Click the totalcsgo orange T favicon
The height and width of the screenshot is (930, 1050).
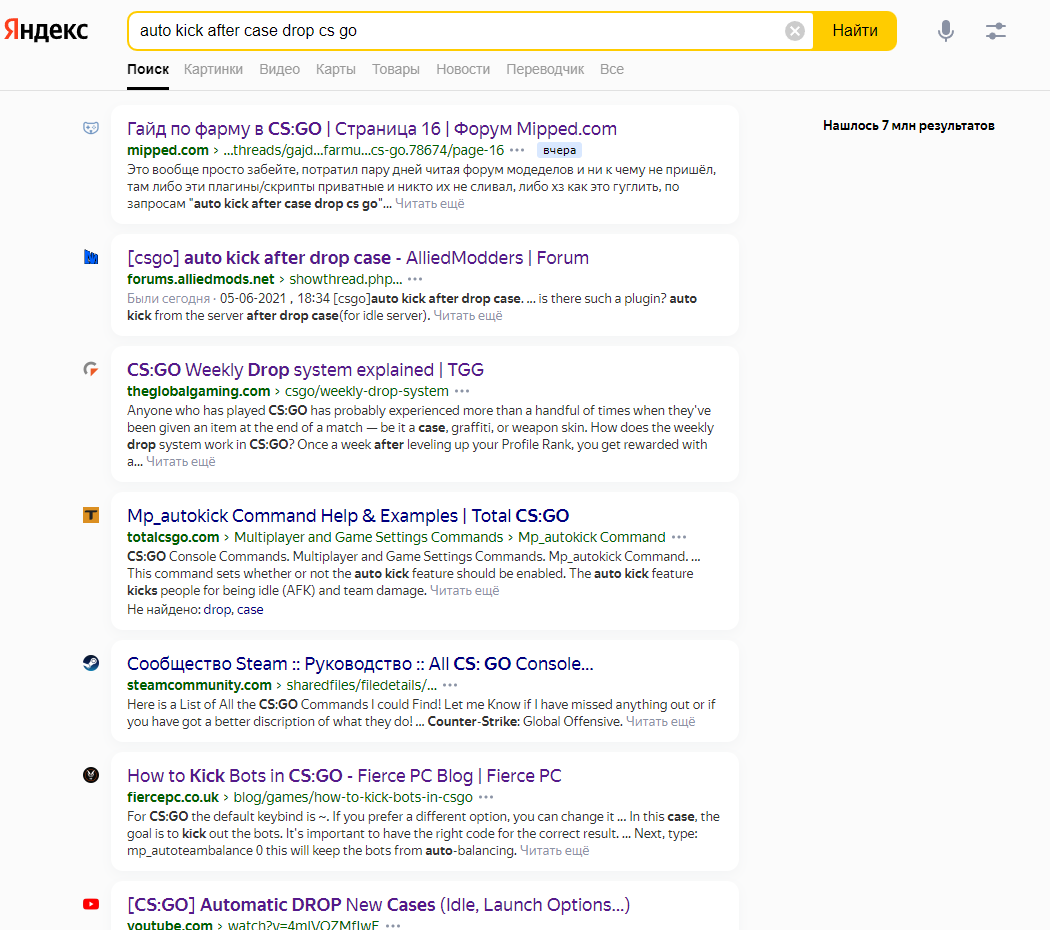point(91,515)
